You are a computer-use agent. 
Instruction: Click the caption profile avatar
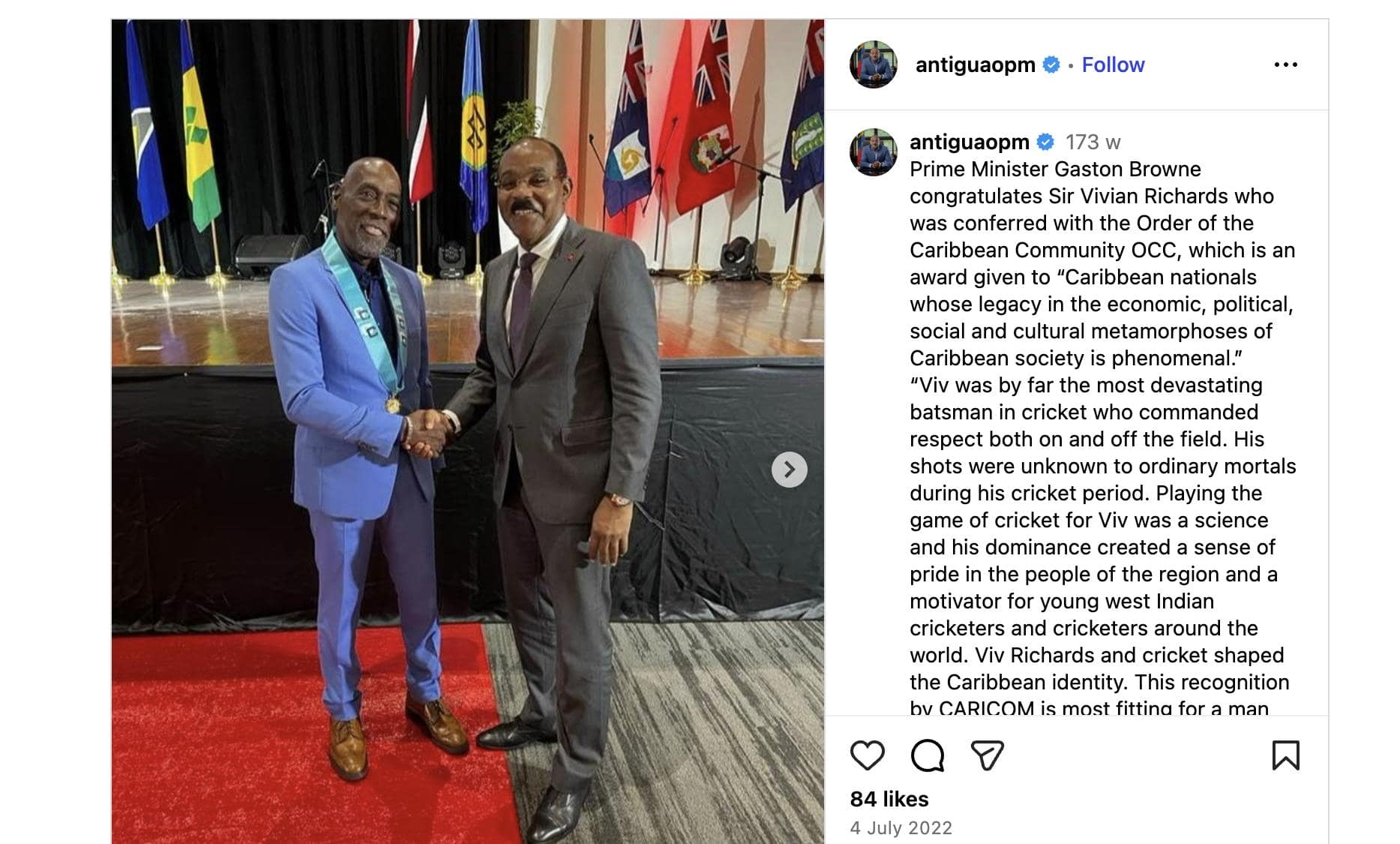pyautogui.click(x=873, y=152)
